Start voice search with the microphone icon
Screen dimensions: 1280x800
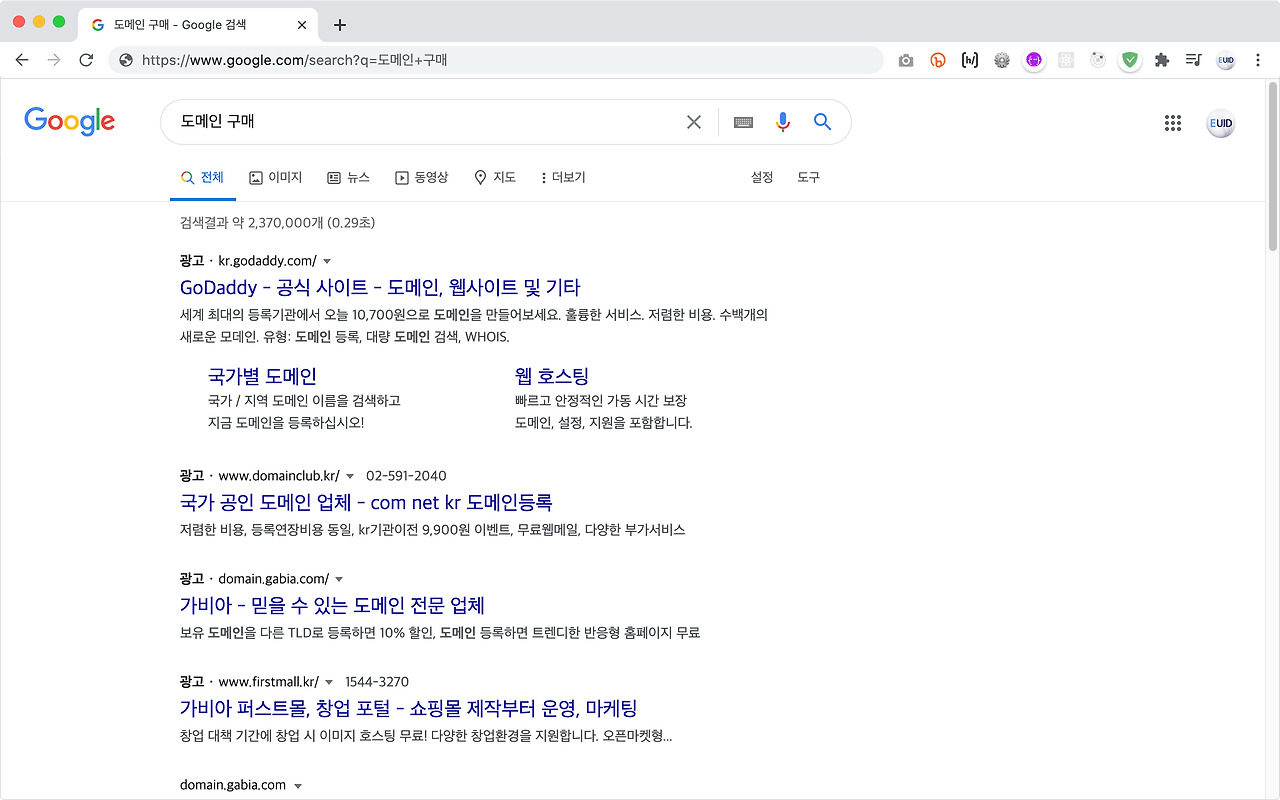tap(783, 122)
